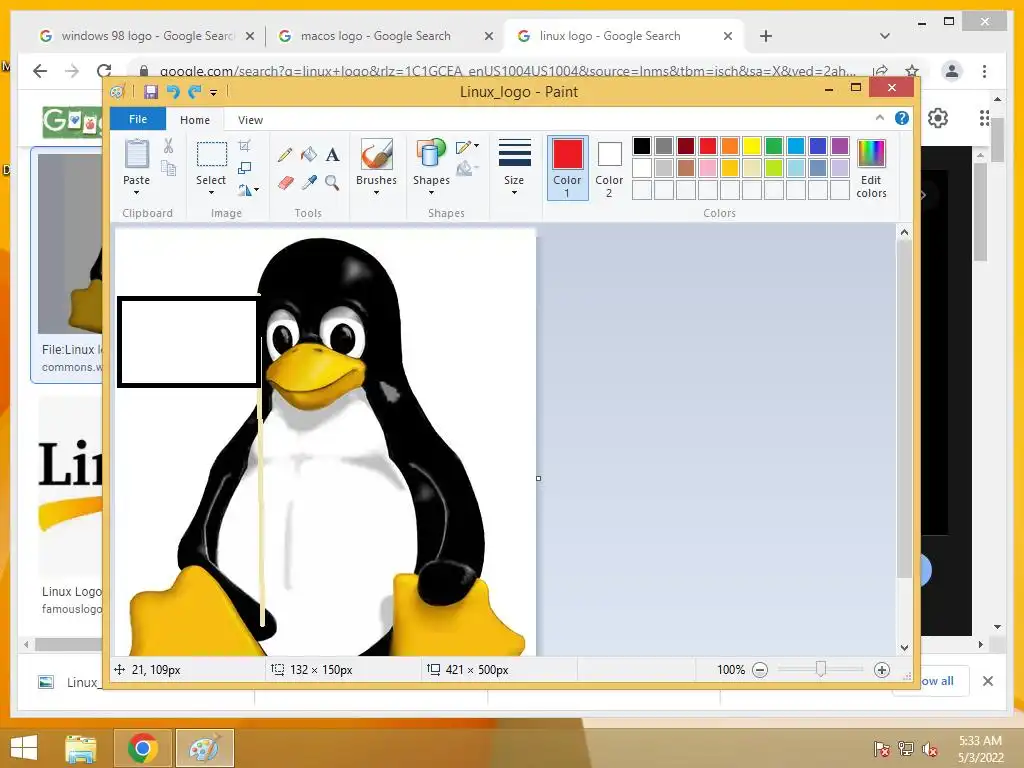Image resolution: width=1024 pixels, height=768 pixels.
Task: Click zoom in plus button in status bar
Action: [x=882, y=670]
